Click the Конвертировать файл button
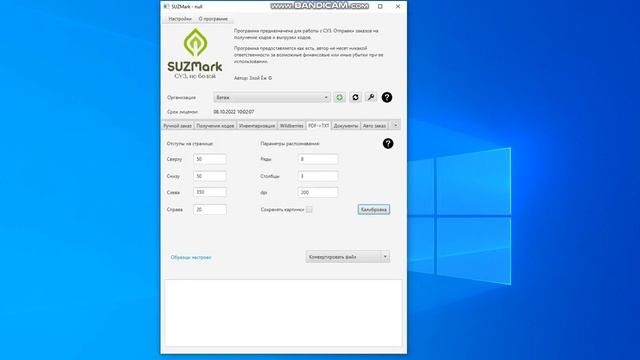Screen dimensions: 640x360 click(343, 257)
